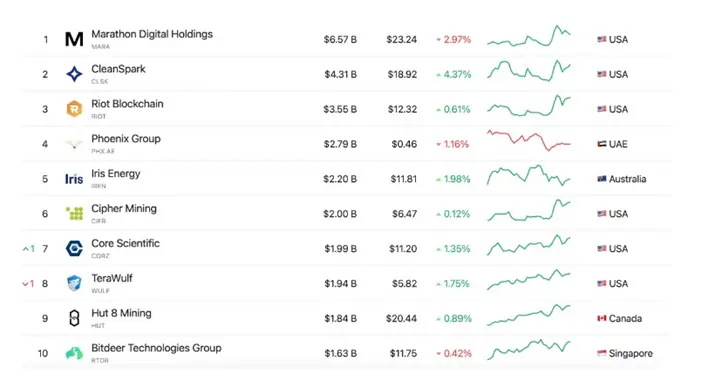Click the Australia country label
This screenshot has height=381, width=702.
click(x=621, y=179)
